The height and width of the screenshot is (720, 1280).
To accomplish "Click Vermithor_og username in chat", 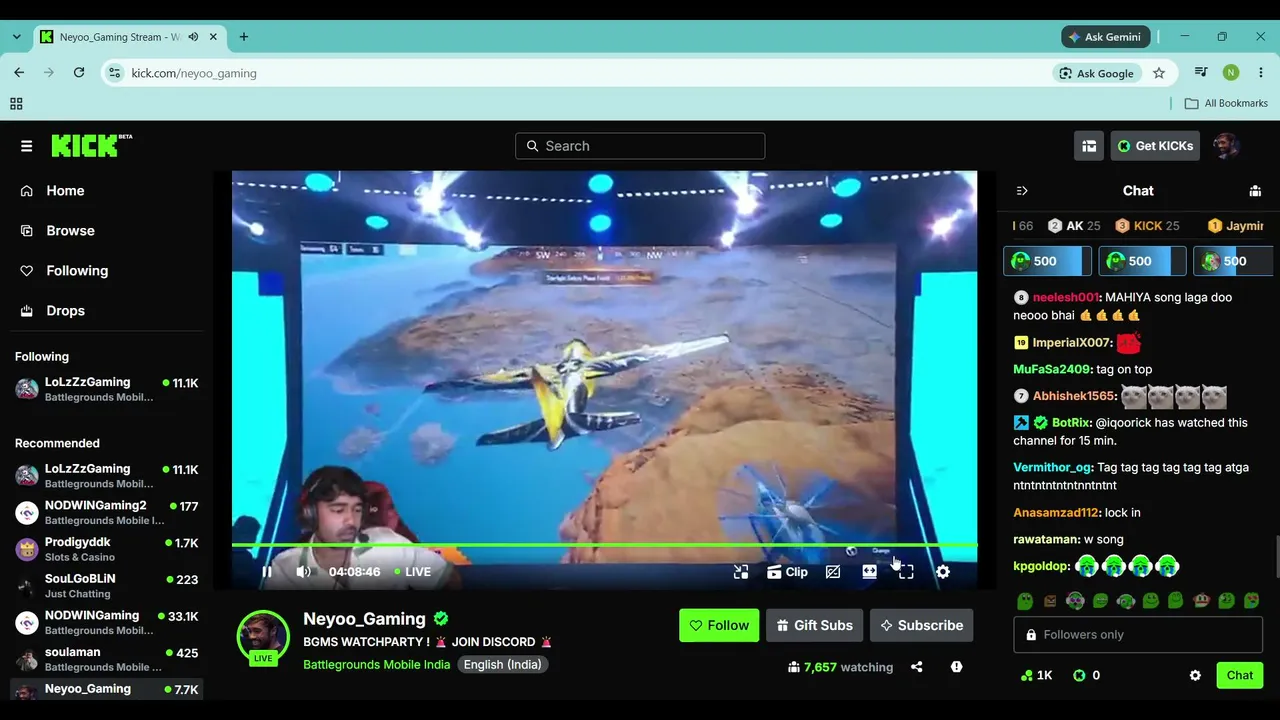I will pyautogui.click(x=1052, y=467).
